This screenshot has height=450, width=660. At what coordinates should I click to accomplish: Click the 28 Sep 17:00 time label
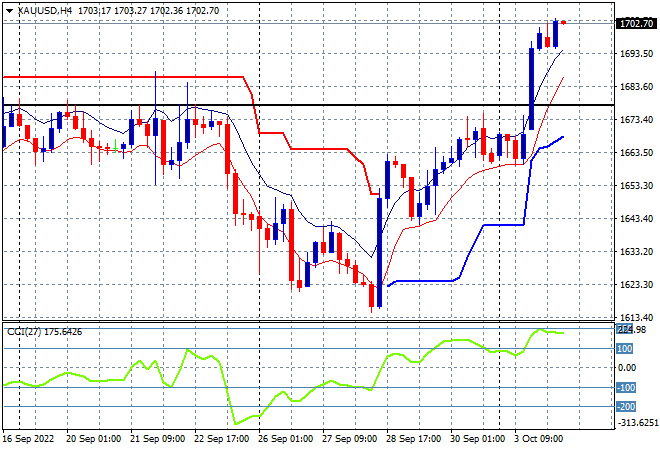click(413, 439)
